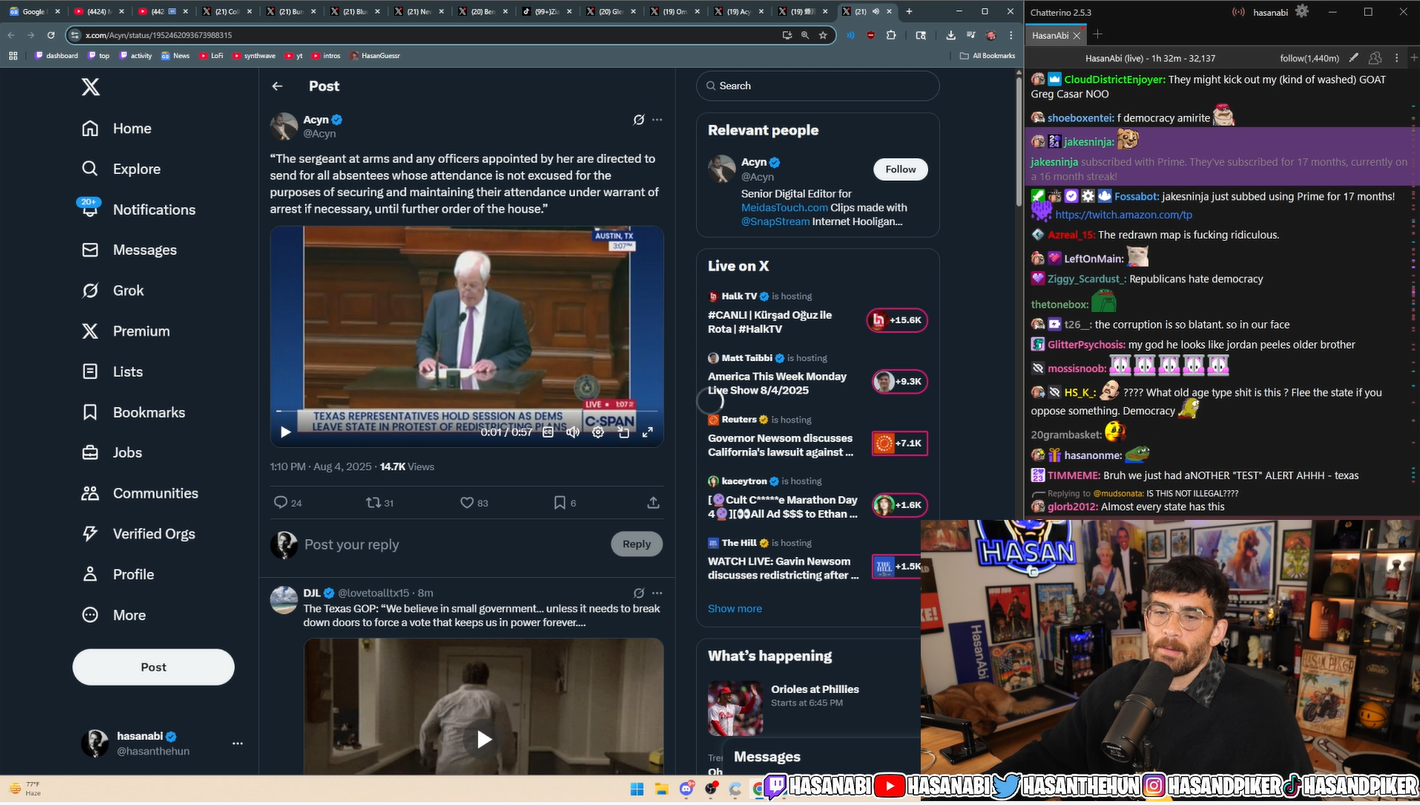Open Profile in sidebar
Image resolution: width=1420 pixels, height=805 pixels.
tap(118, 574)
